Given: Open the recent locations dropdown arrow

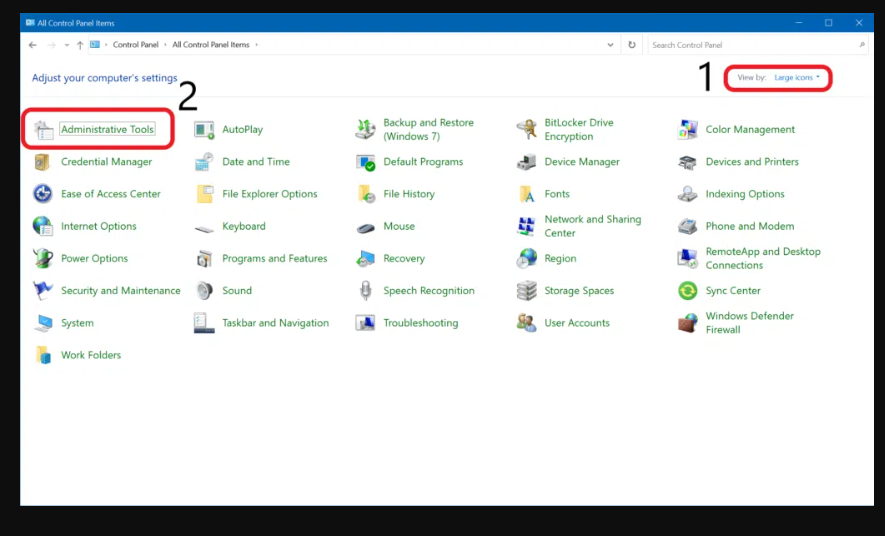Looking at the screenshot, I should pyautogui.click(x=67, y=45).
